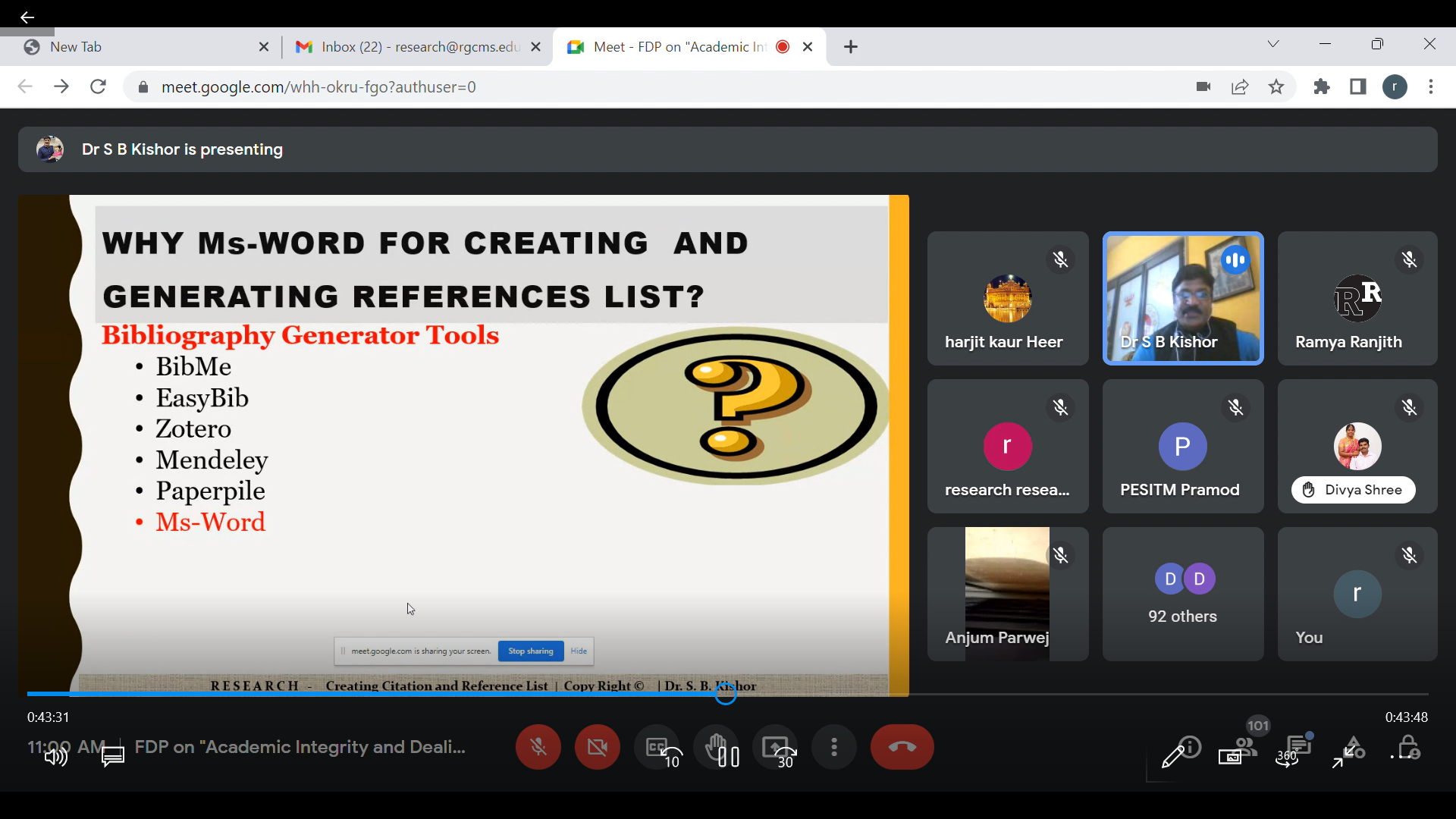Open the player subtitles caption icon
1456x819 pixels.
click(113, 756)
